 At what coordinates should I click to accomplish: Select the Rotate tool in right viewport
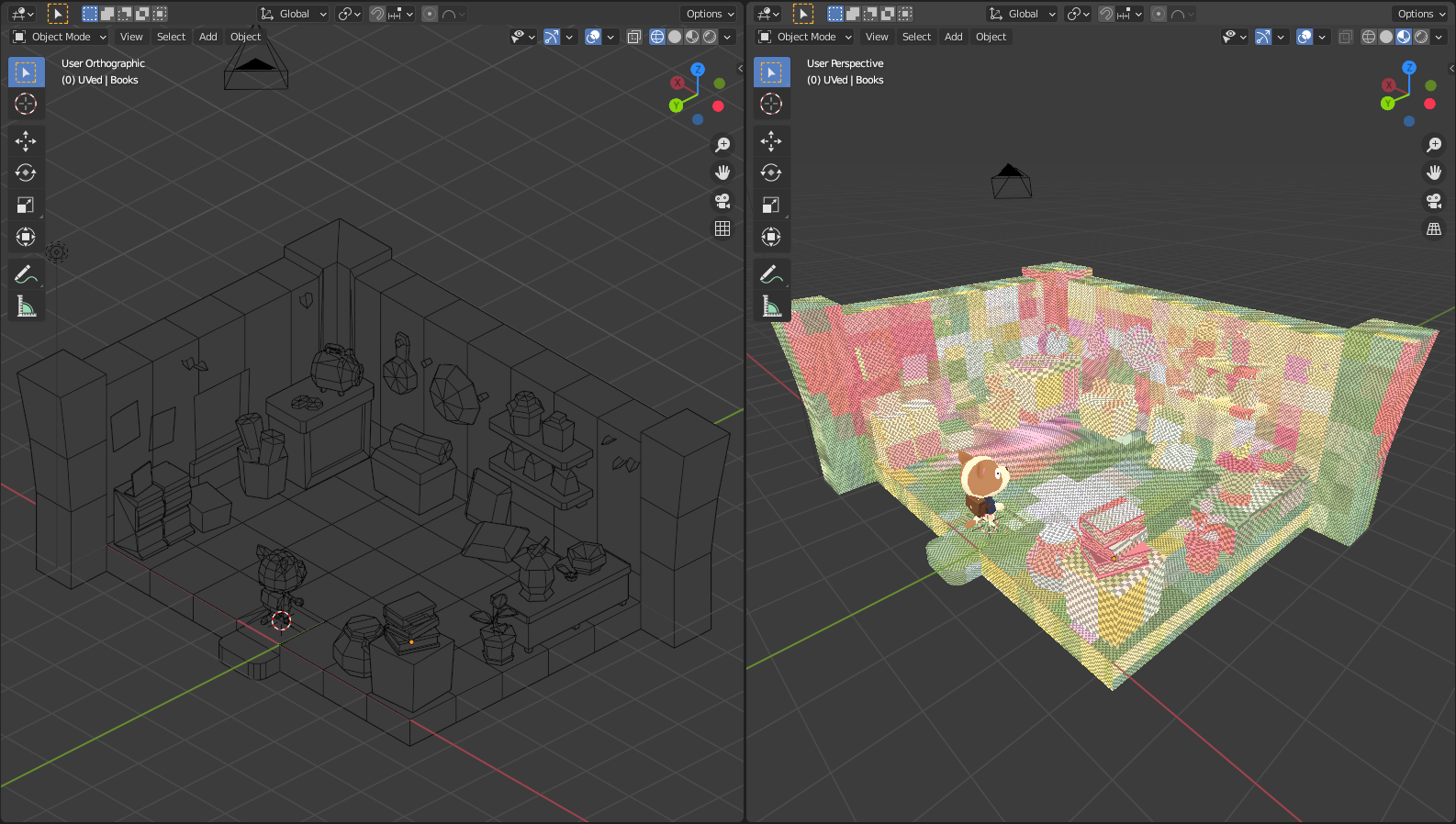coord(771,173)
